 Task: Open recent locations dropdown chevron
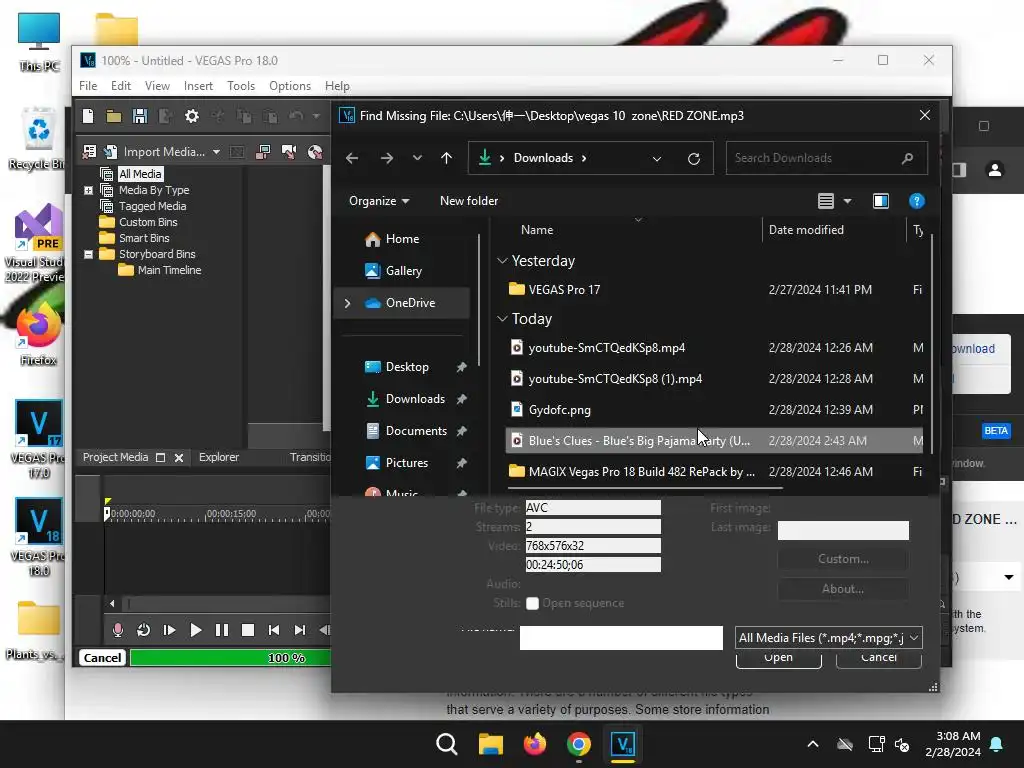coord(417,158)
